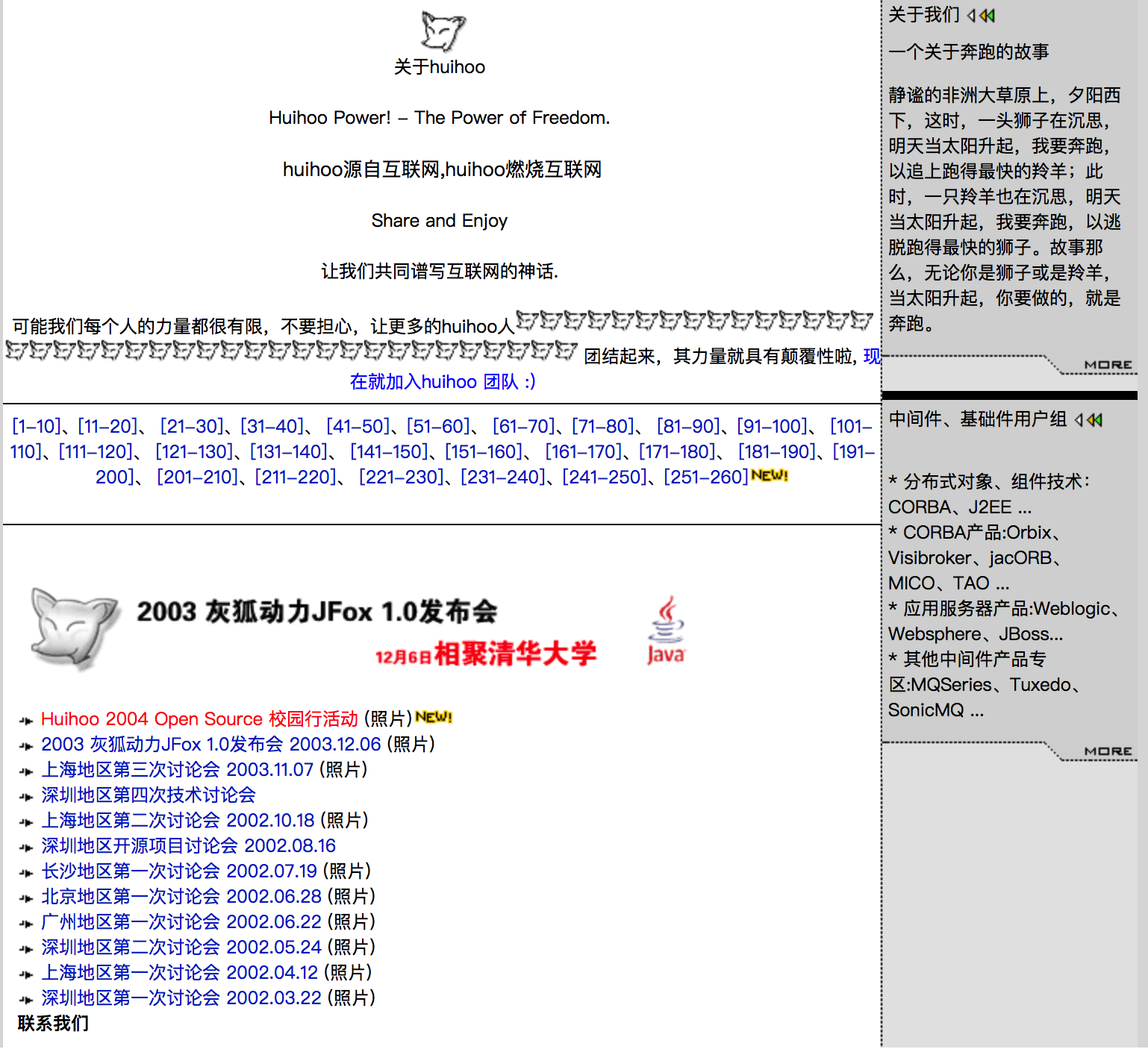Viewport: 1148px width, 1049px height.
Task: Open 北京地区第一次讨论会 2002.06.28 link
Action: [x=181, y=897]
